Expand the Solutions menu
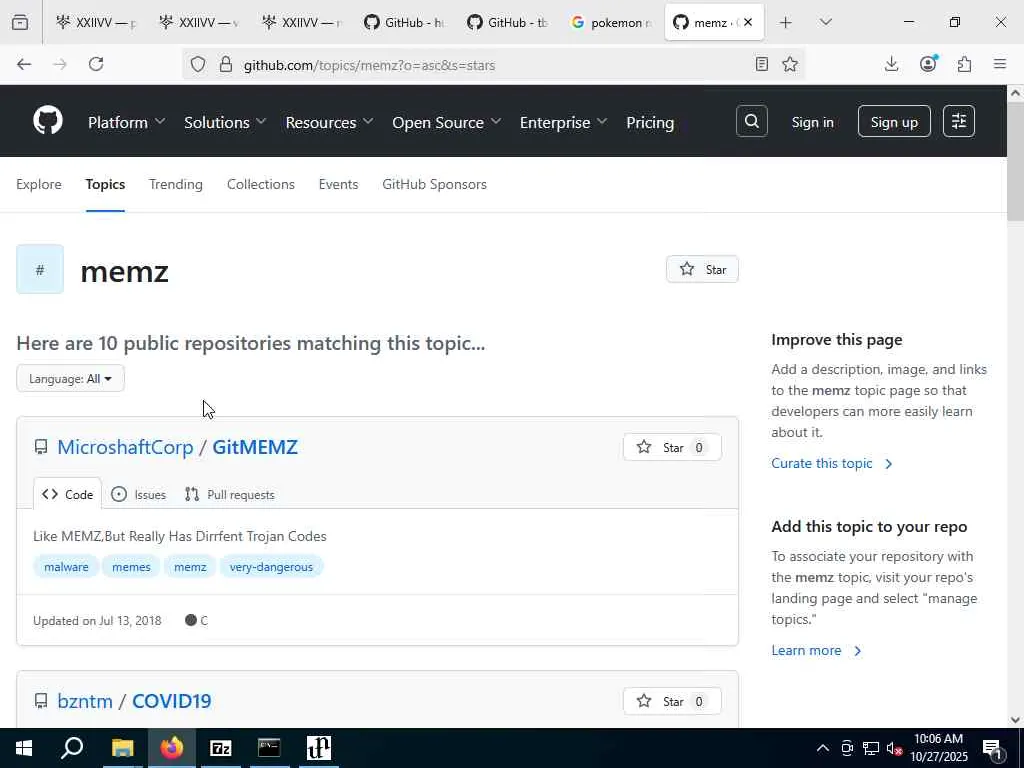 tap(225, 122)
